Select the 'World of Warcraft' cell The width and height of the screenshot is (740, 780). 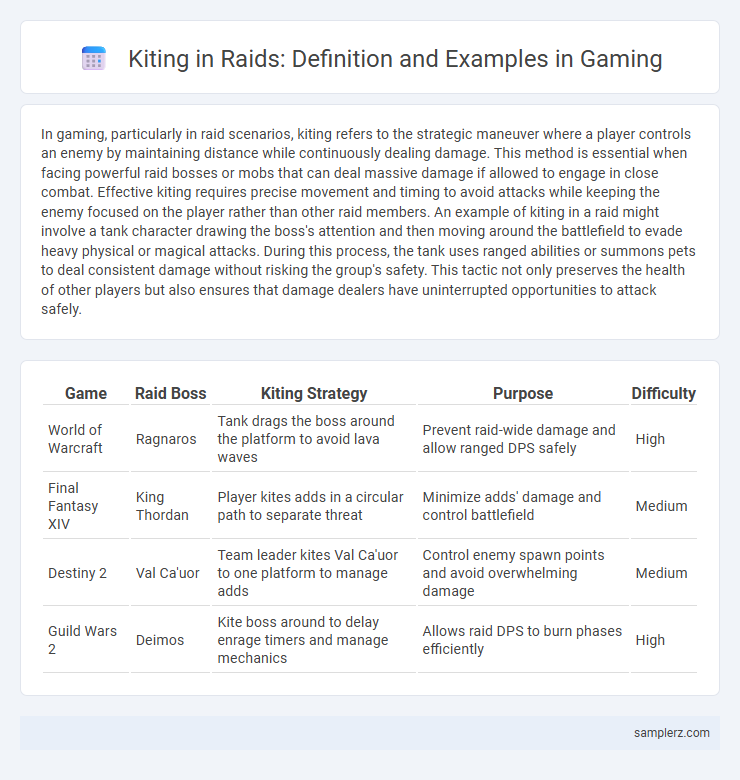(x=86, y=439)
